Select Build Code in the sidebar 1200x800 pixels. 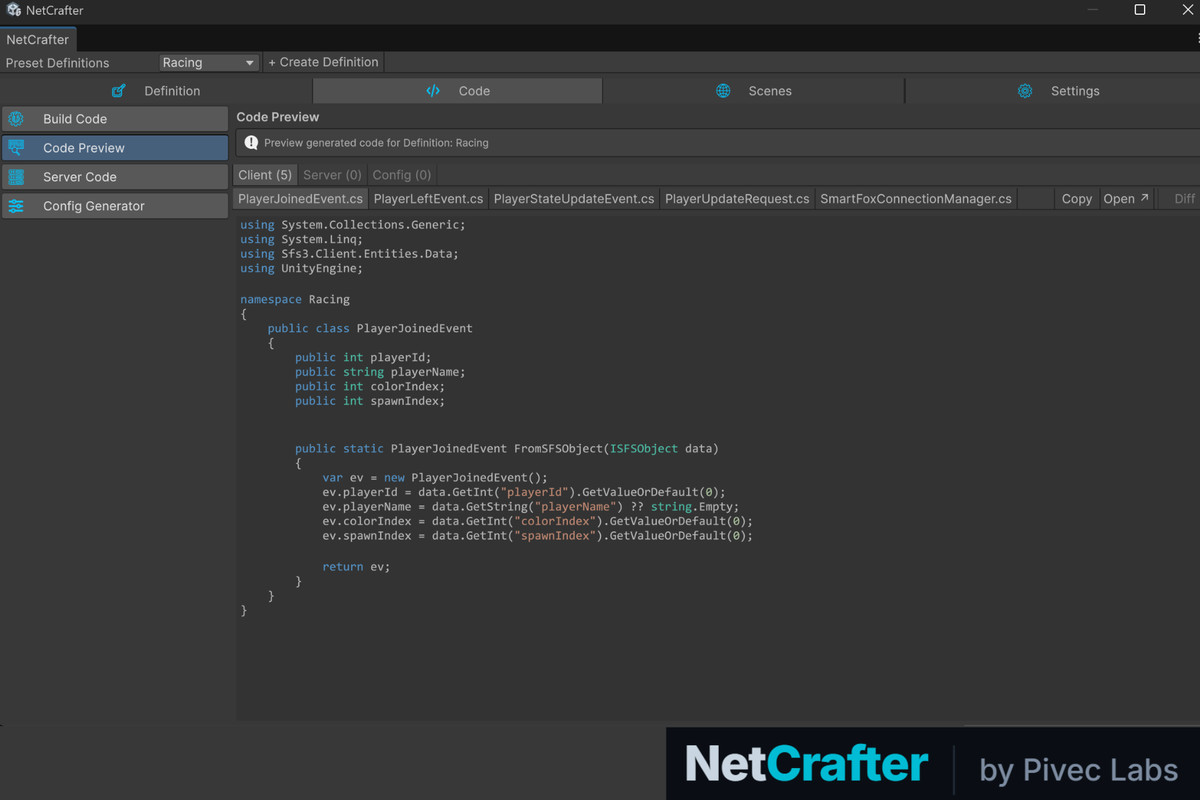(115, 119)
